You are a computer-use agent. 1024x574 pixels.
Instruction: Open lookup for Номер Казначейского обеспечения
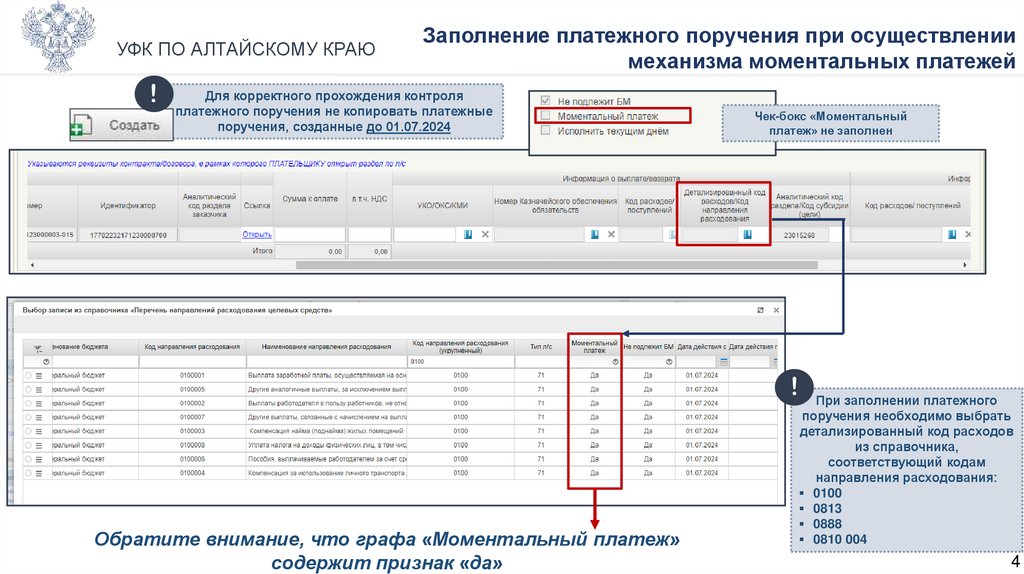[x=594, y=234]
